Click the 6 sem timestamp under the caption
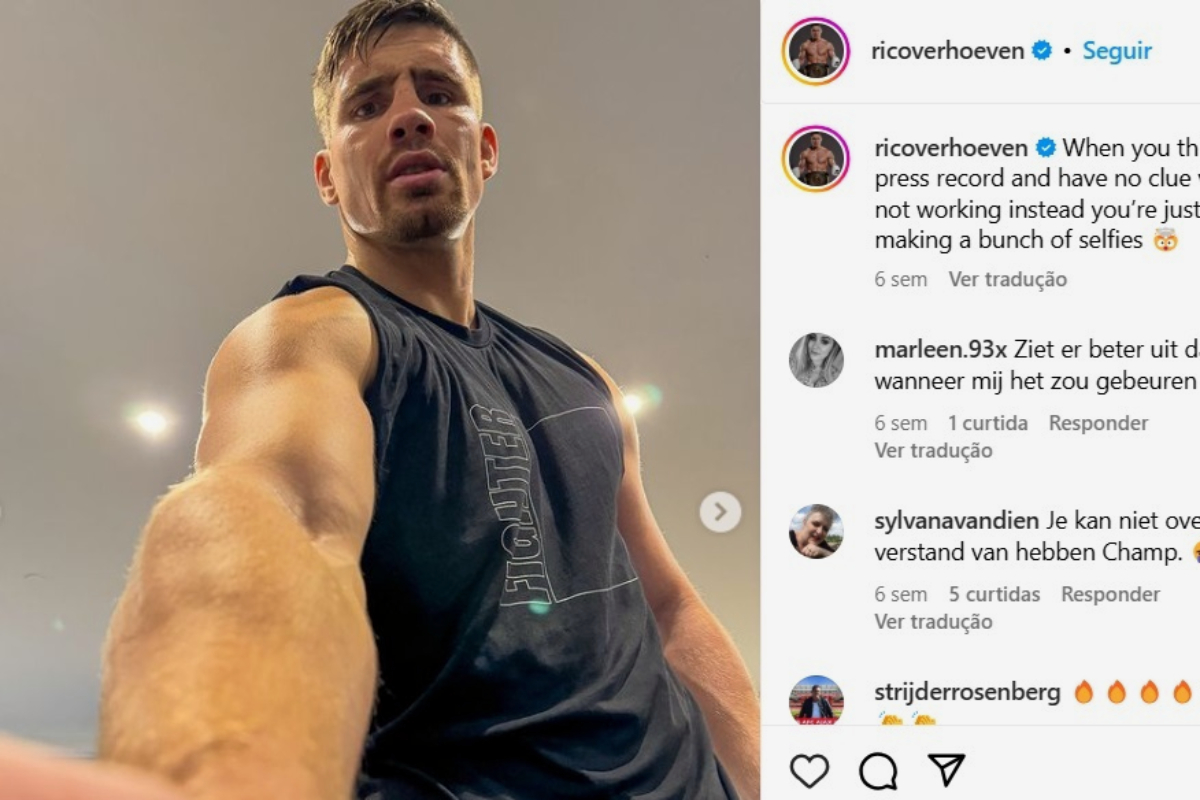Screen dimensions: 1200x800 click(903, 280)
